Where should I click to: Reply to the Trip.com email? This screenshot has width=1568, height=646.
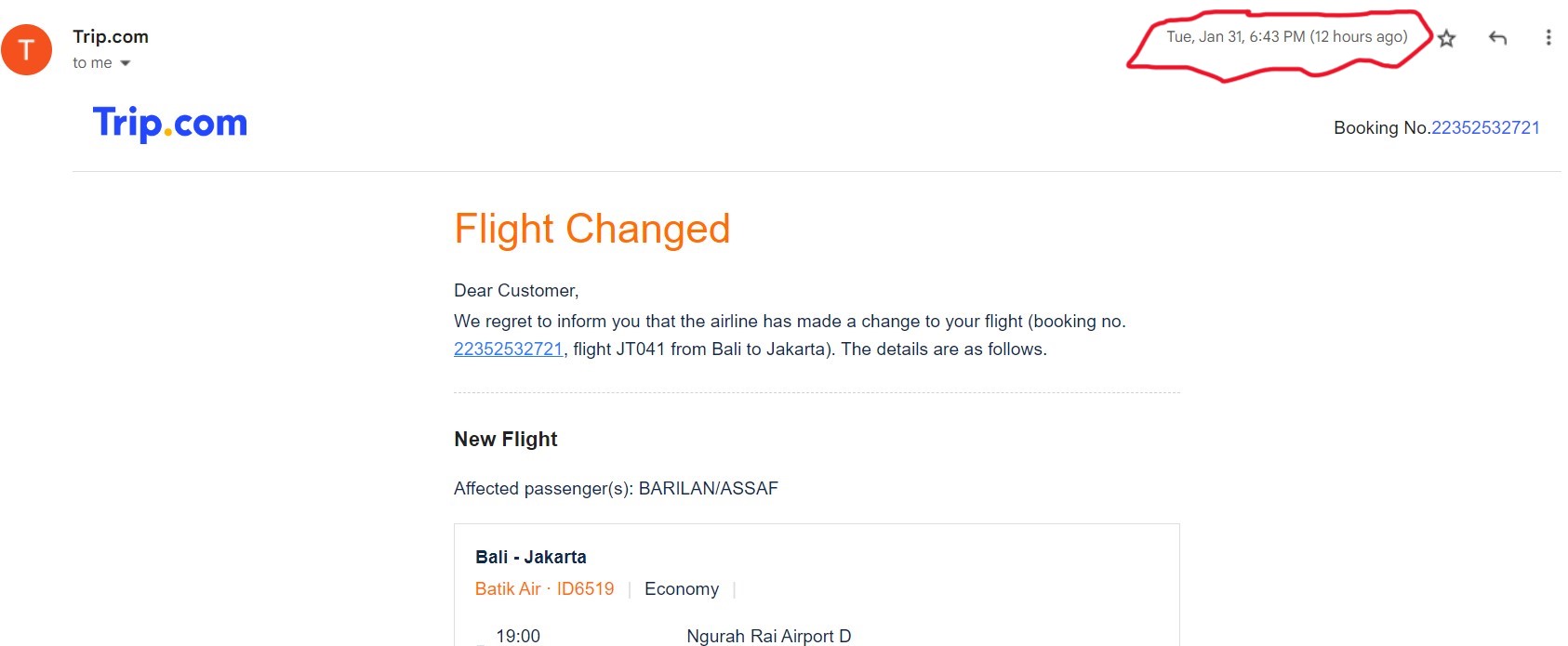coord(1498,38)
